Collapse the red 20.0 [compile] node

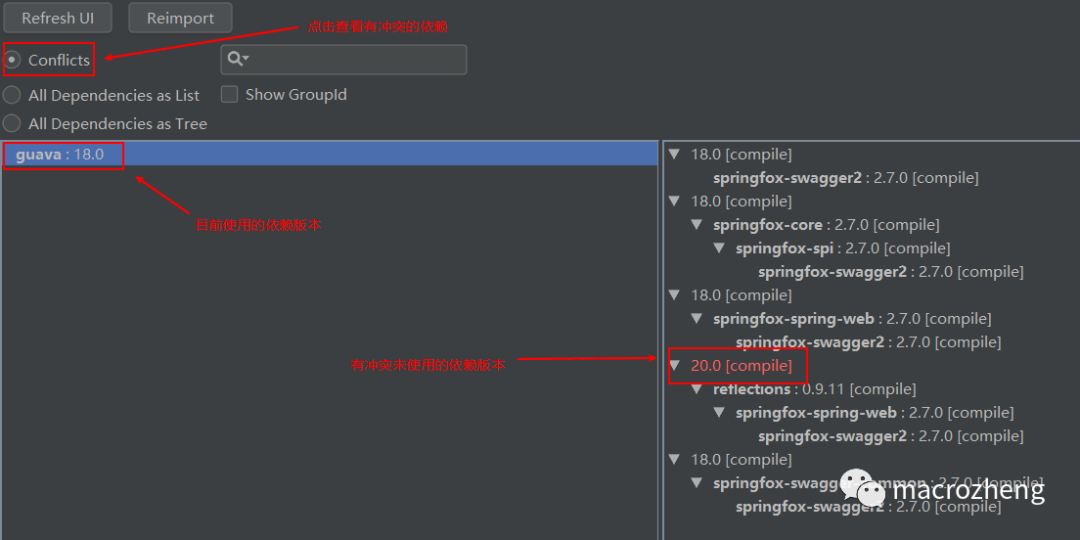(x=674, y=366)
